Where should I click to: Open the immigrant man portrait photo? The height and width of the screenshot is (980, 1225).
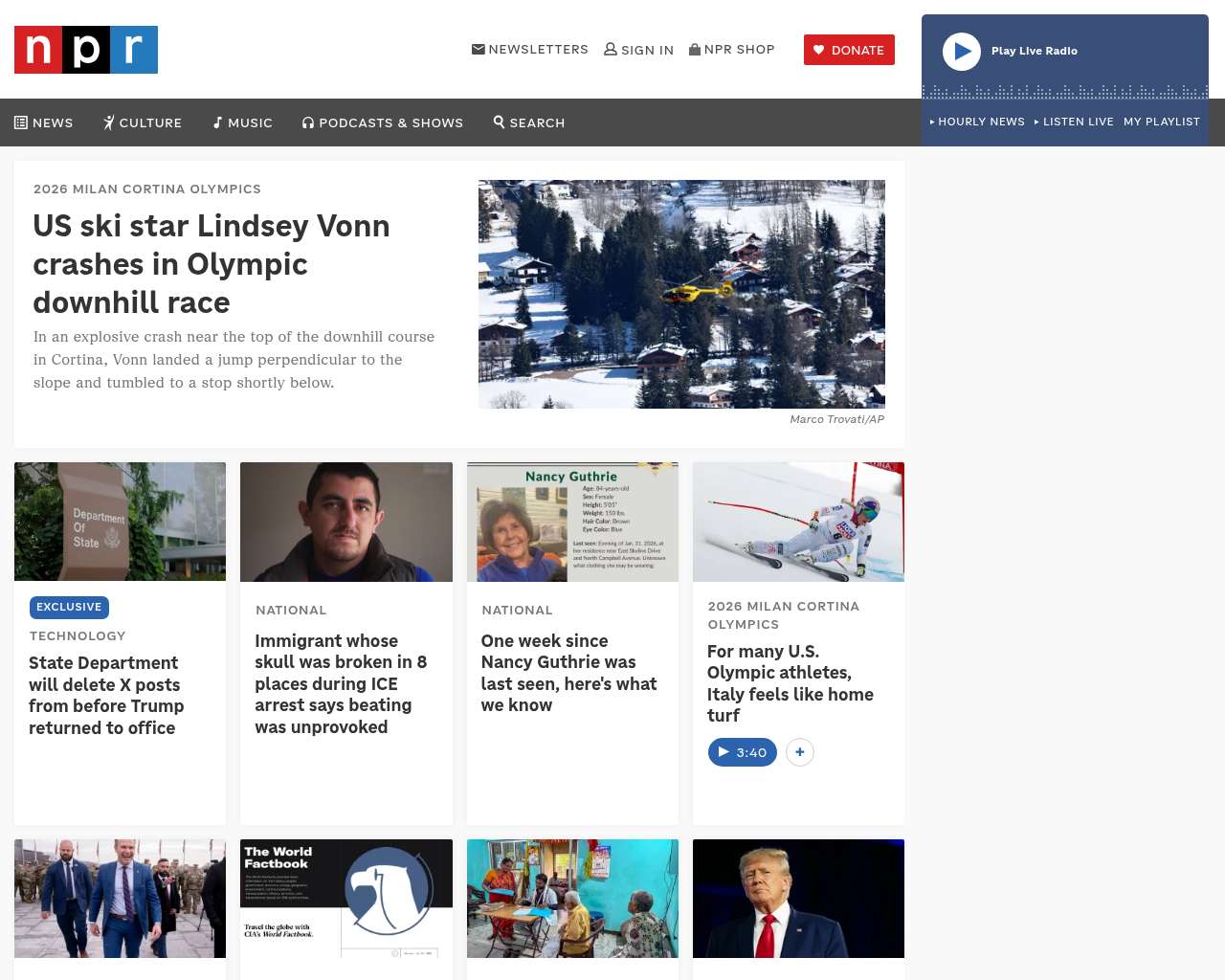click(346, 522)
